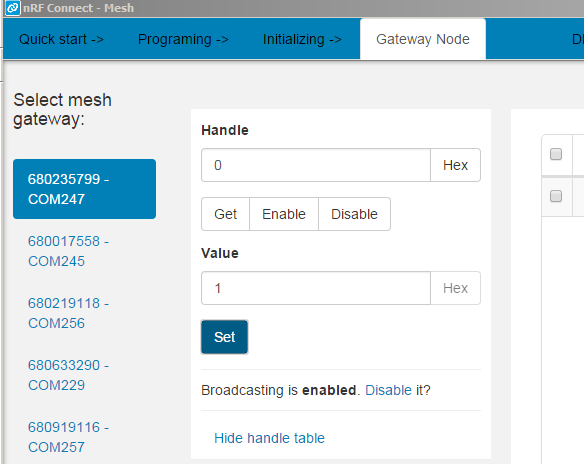Click the Set button
Image resolution: width=584 pixels, height=464 pixels.
click(x=225, y=337)
